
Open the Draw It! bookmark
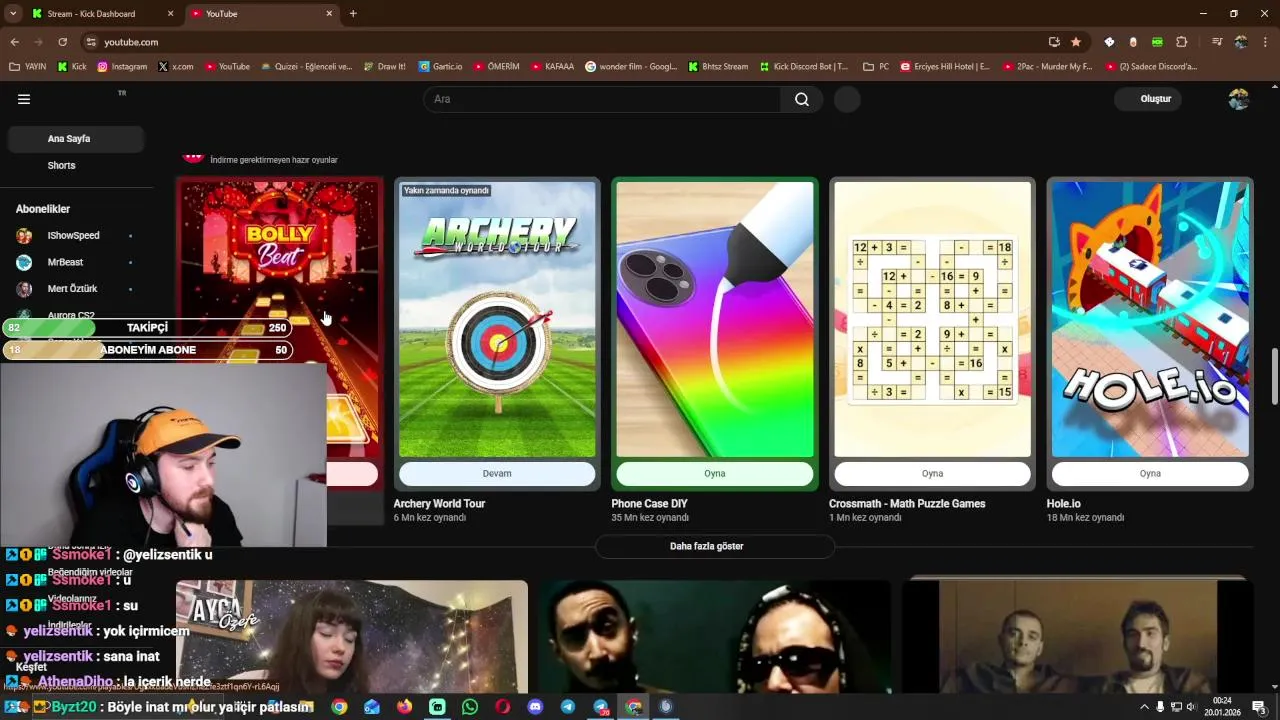[x=384, y=67]
